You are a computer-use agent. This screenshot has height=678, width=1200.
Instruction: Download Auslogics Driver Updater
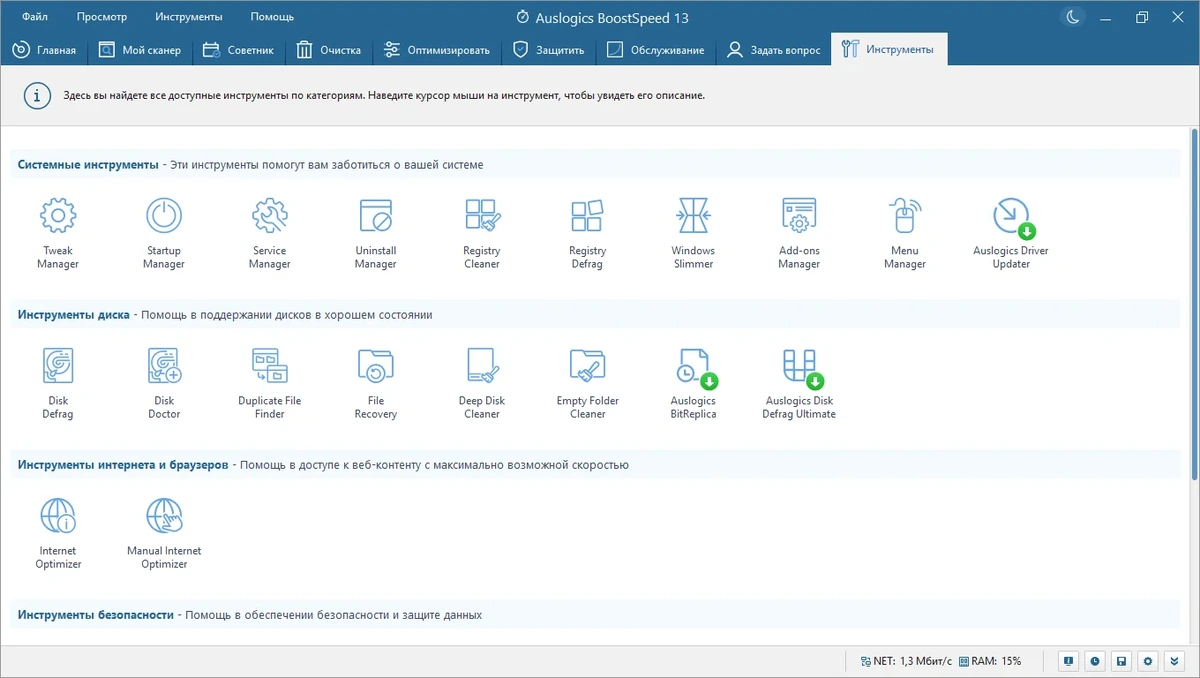tap(1011, 234)
